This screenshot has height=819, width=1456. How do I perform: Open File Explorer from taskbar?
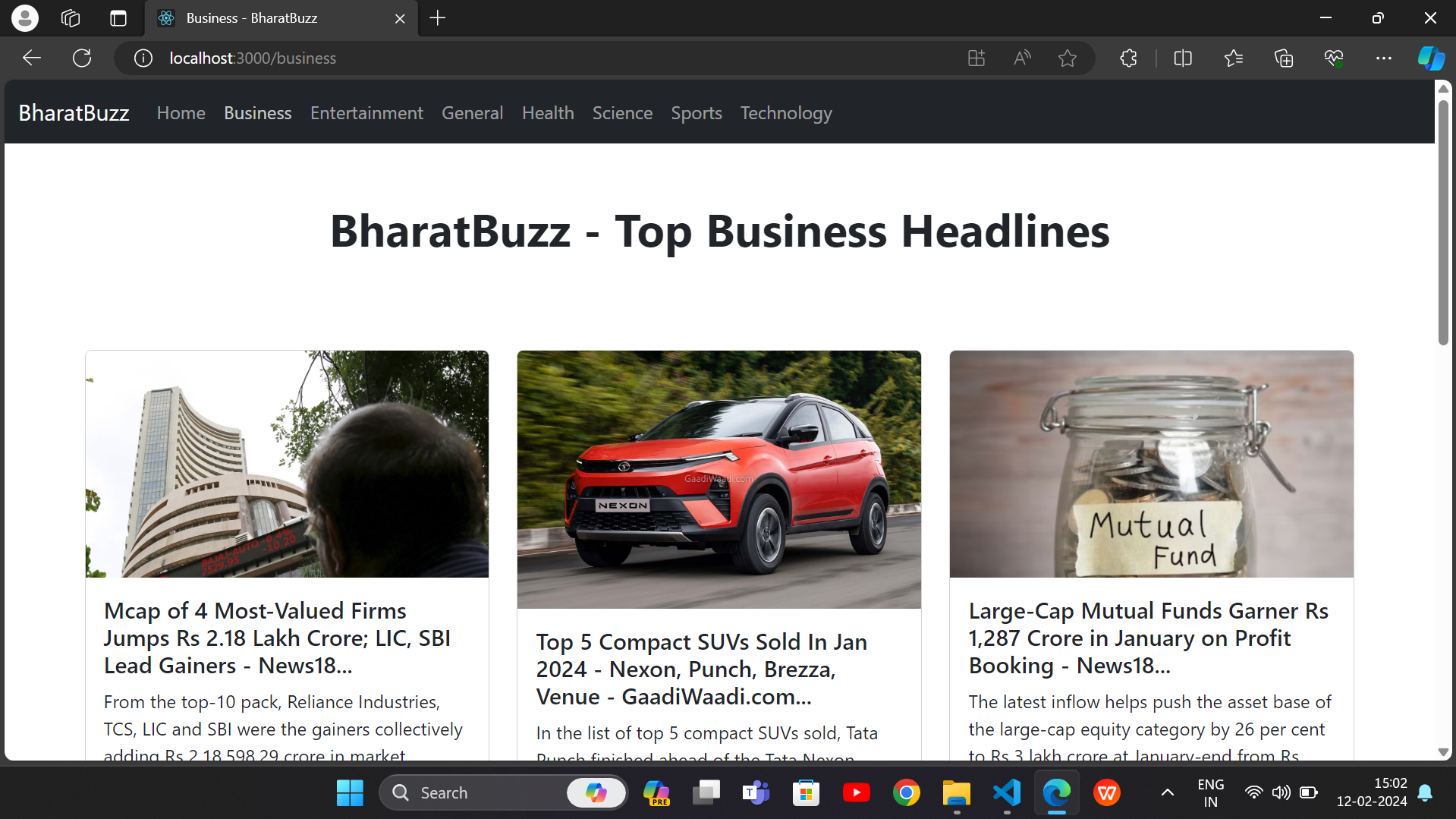[x=957, y=793]
